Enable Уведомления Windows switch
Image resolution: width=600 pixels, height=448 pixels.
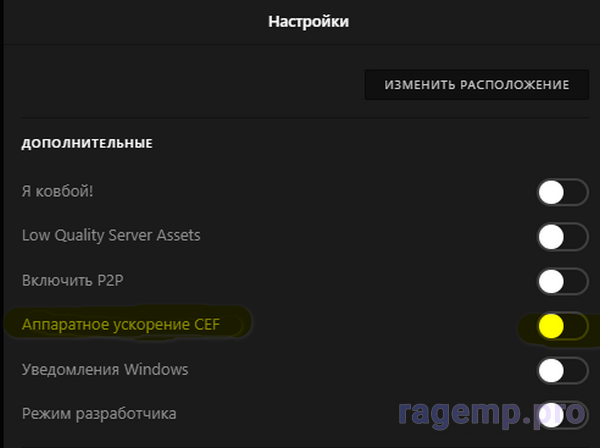click(x=562, y=370)
